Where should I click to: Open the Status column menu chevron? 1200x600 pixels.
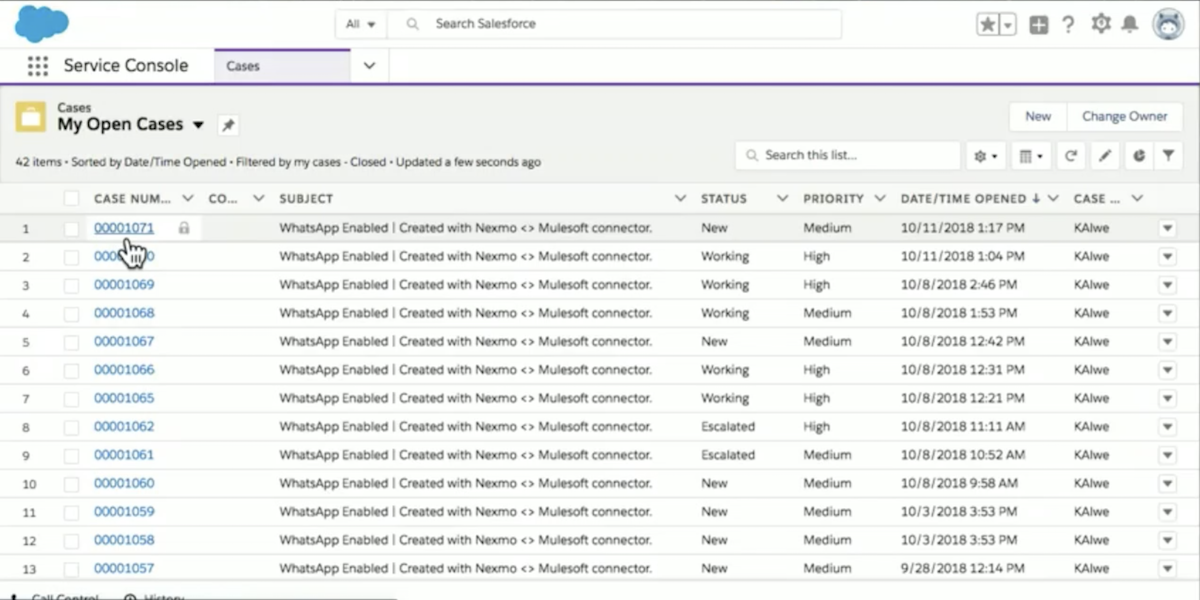click(782, 199)
